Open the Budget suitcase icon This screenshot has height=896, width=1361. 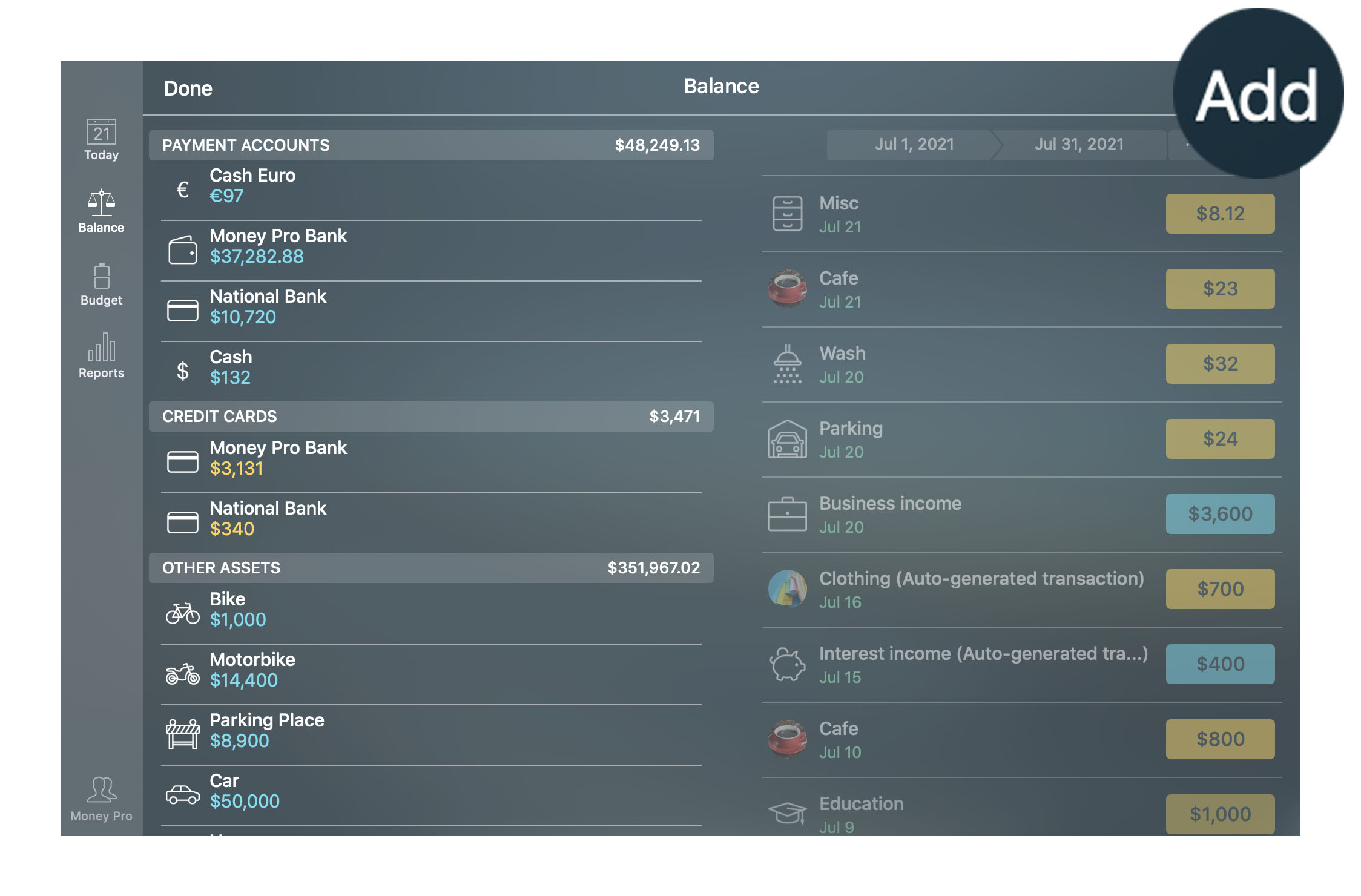coord(100,278)
